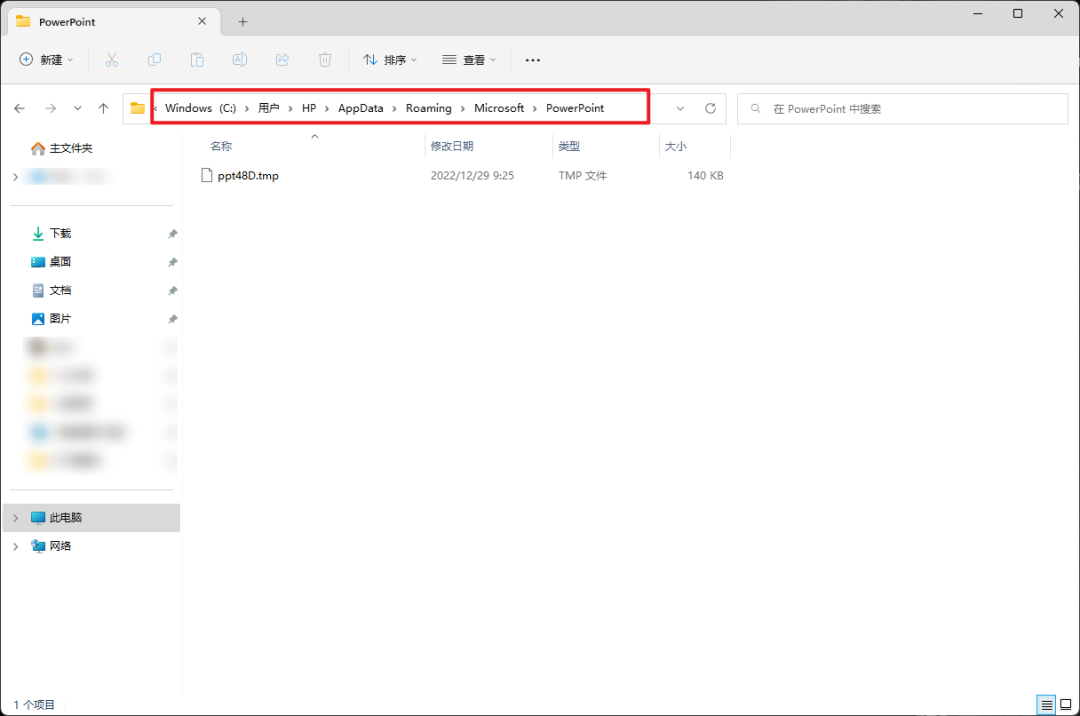The width and height of the screenshot is (1080, 716).
Task: Click the PowerPoint search box
Action: point(902,109)
